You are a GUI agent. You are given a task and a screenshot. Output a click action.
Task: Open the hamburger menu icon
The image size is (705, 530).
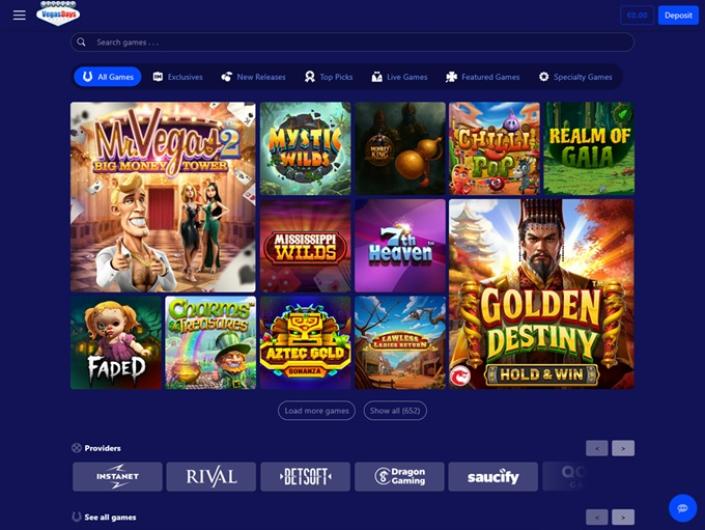pyautogui.click(x=19, y=15)
